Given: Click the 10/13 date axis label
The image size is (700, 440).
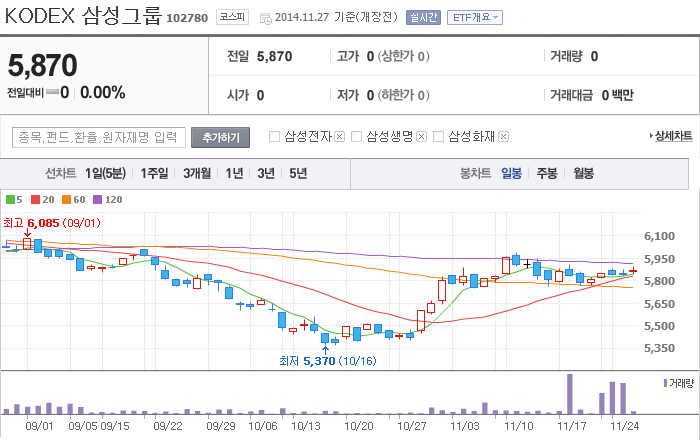Looking at the screenshot, I should 306,426.
